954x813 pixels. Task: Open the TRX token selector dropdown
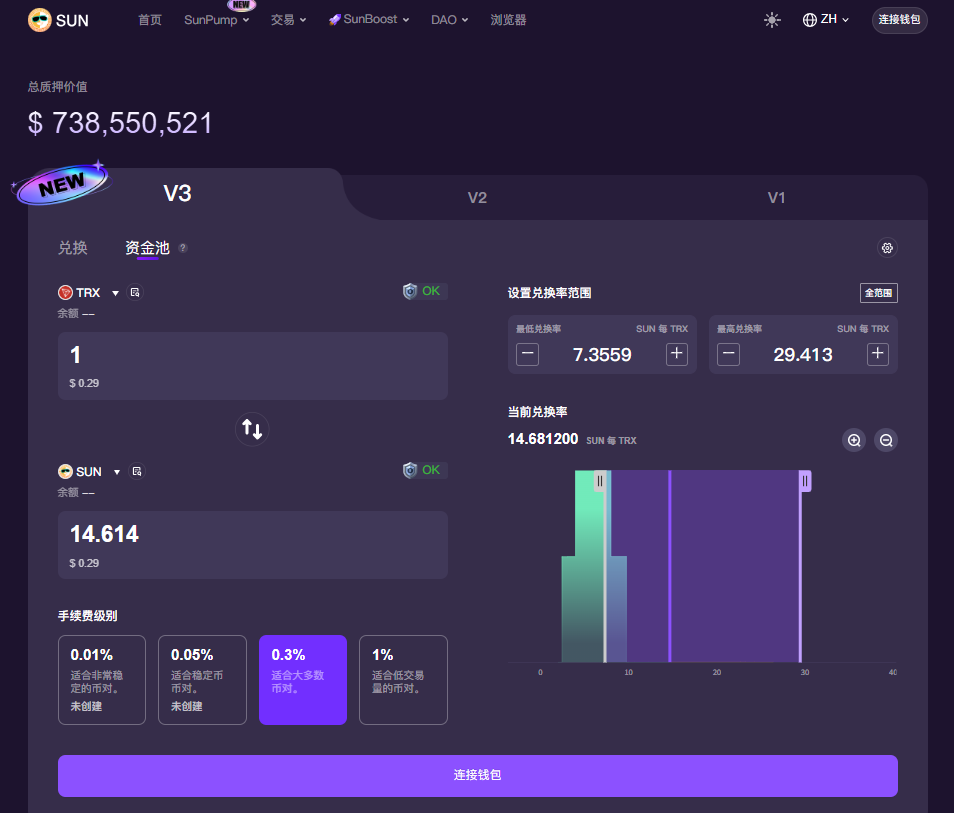(88, 293)
